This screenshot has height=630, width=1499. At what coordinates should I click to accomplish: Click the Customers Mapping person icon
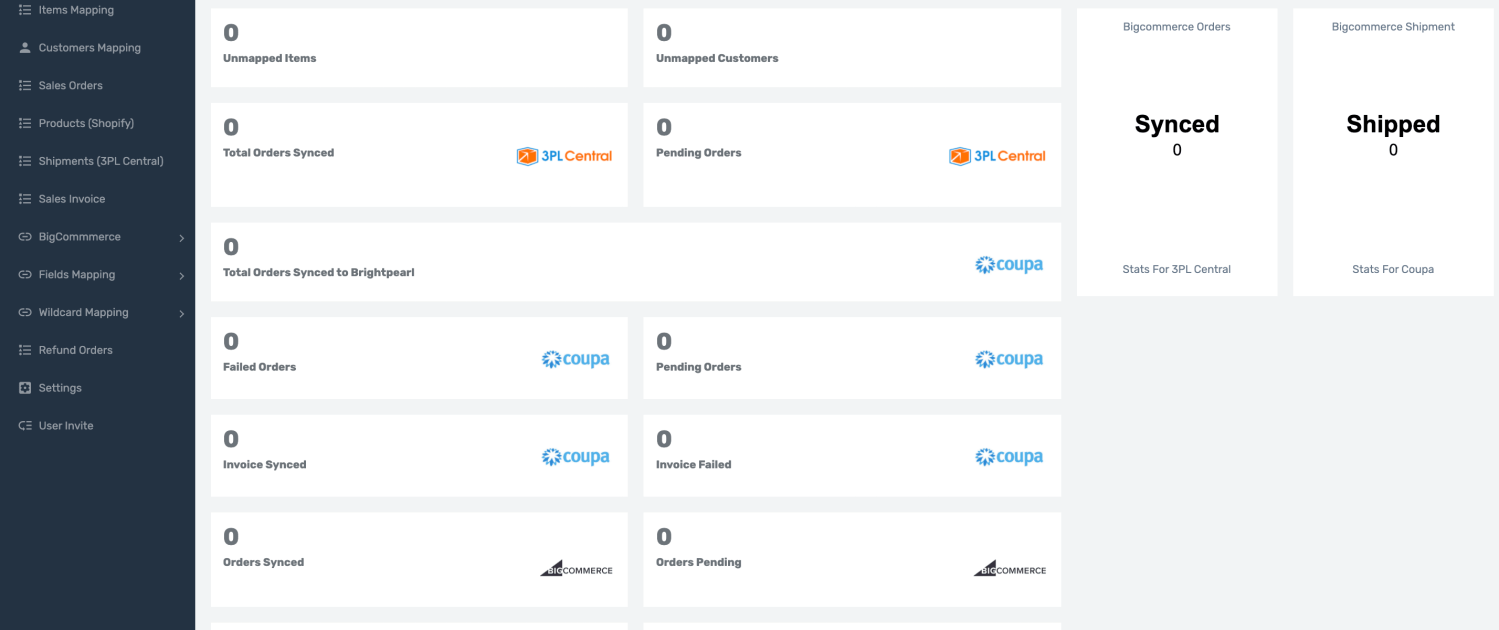tap(25, 48)
